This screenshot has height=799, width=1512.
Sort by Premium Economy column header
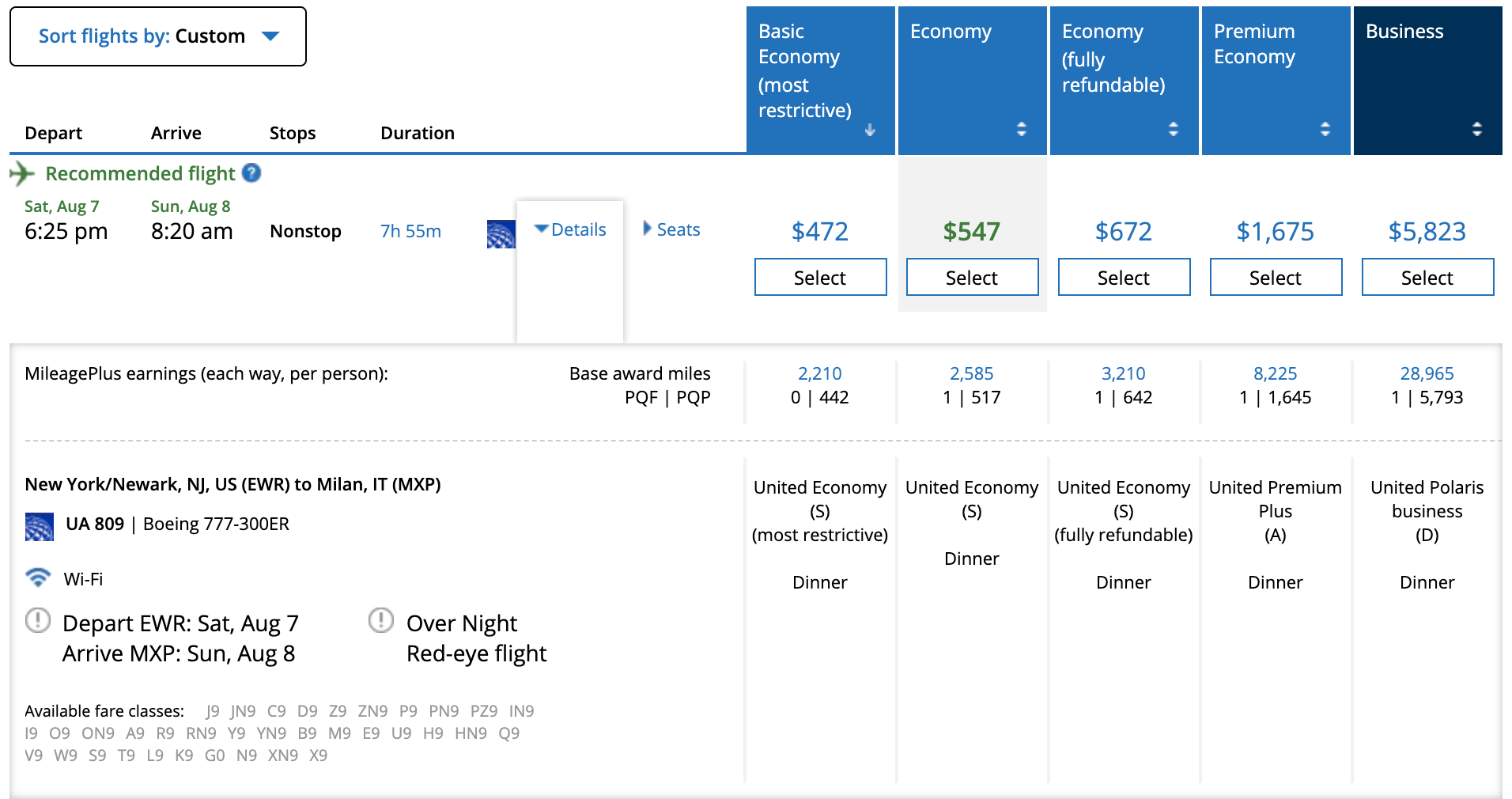tap(1276, 81)
